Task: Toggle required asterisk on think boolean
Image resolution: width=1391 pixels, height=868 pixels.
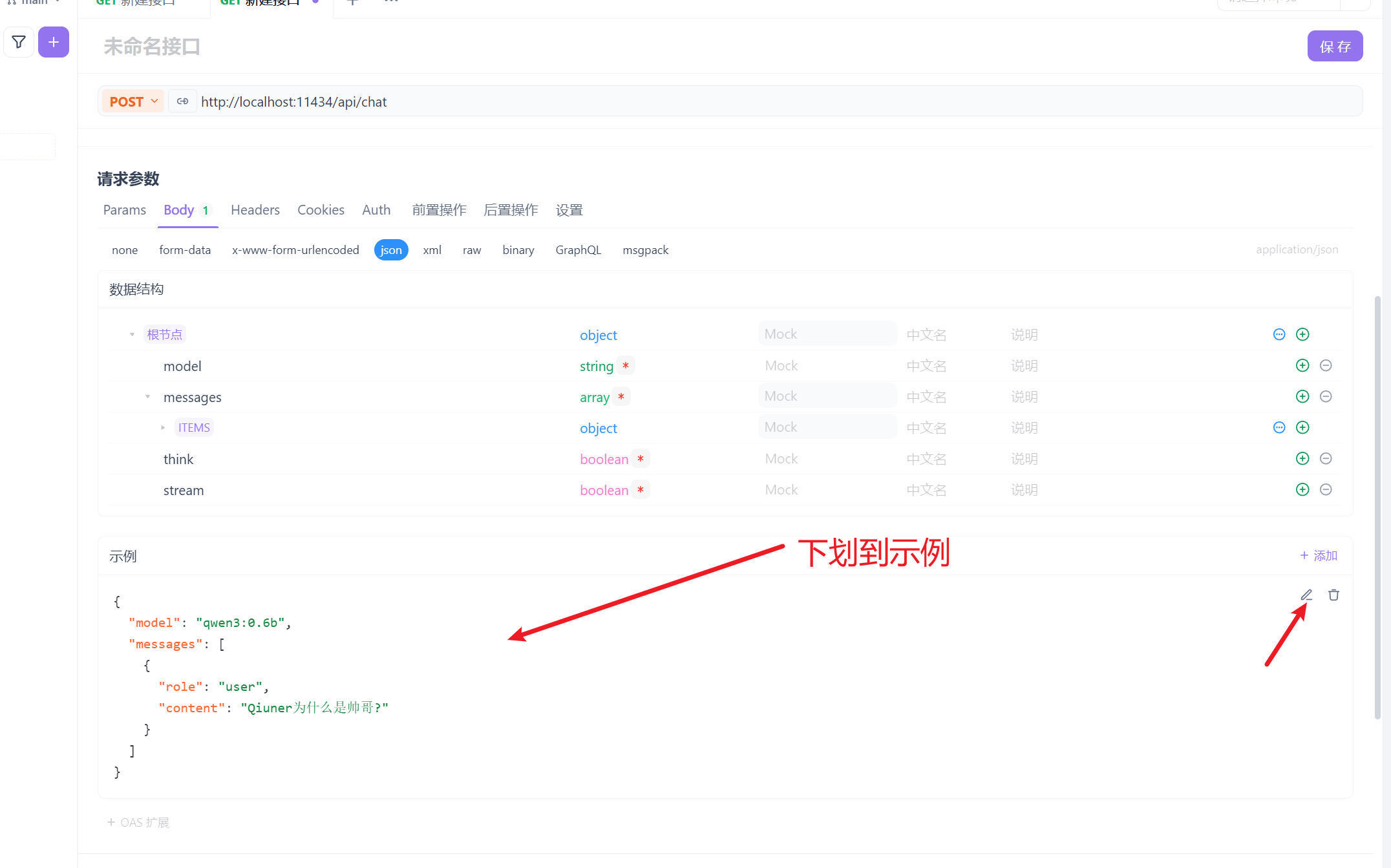Action: tap(641, 459)
